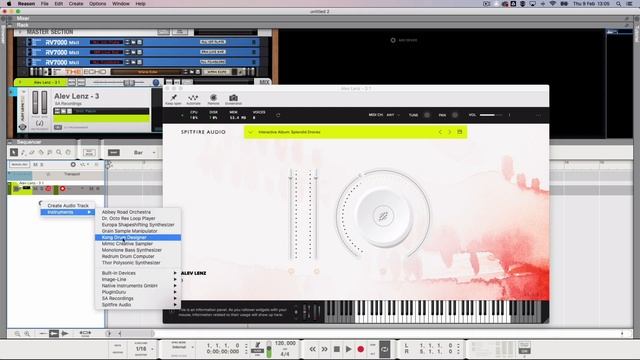Click the Automate icon in plugin window
The height and width of the screenshot is (360, 640).
(193, 99)
